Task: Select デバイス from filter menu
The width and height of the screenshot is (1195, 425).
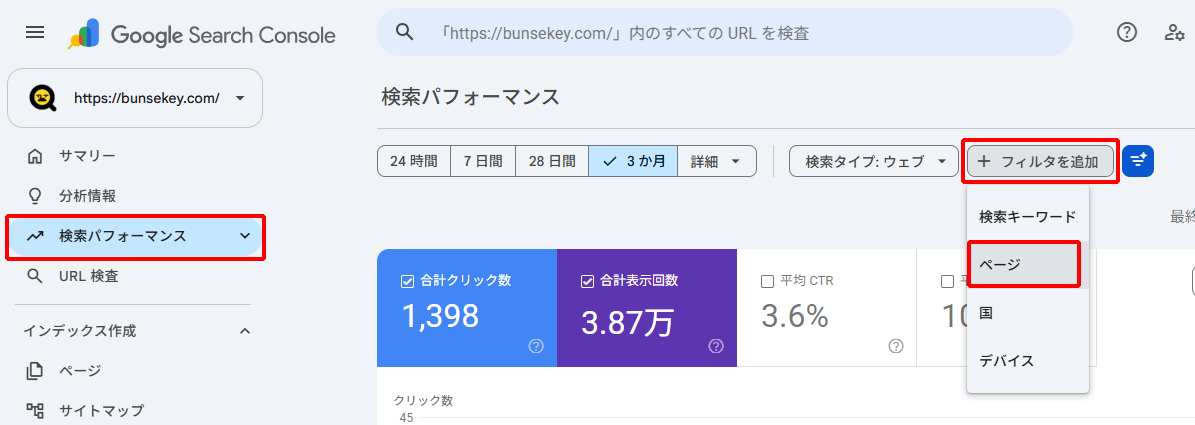Action: [1027, 361]
